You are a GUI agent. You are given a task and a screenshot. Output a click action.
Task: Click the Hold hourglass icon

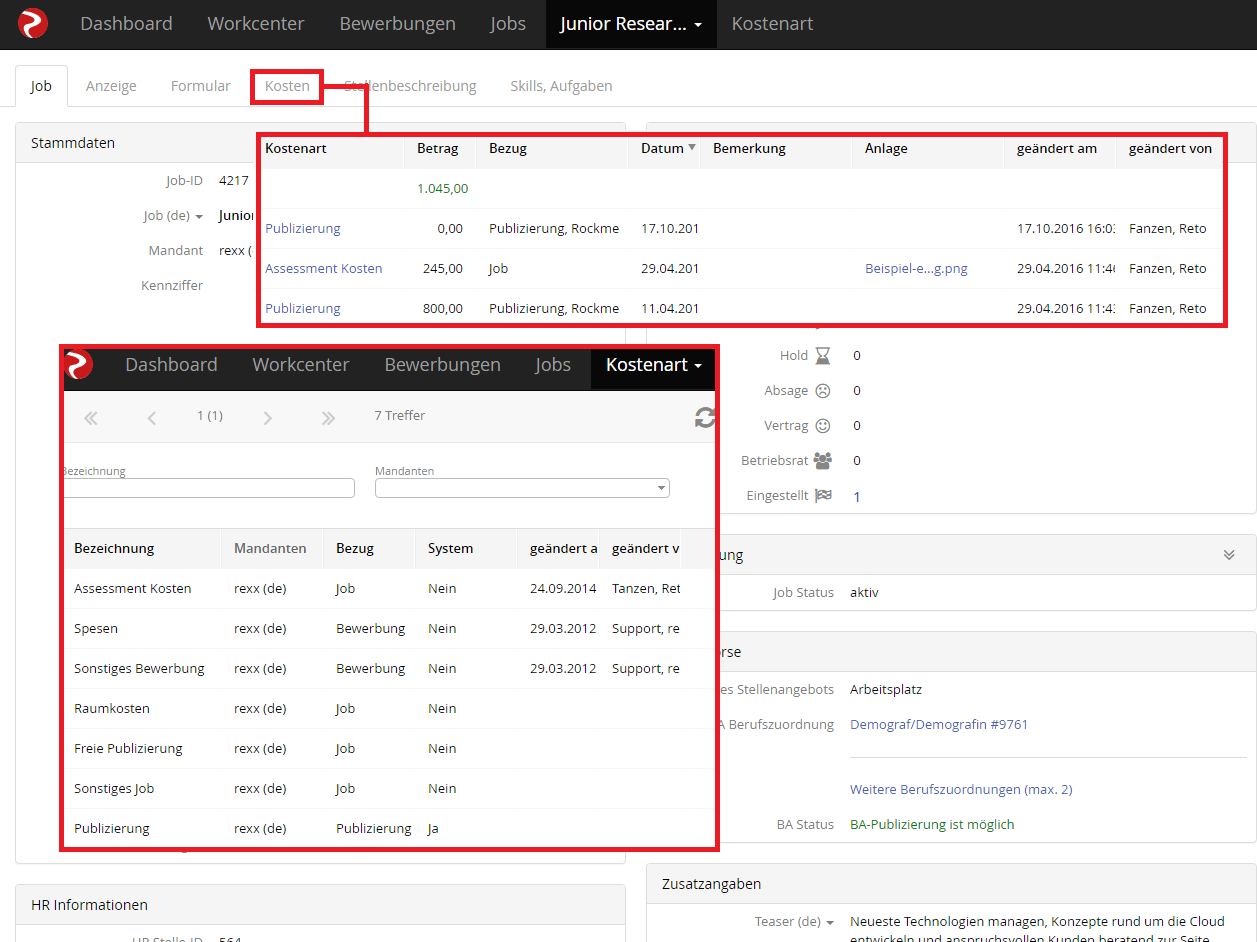click(823, 355)
